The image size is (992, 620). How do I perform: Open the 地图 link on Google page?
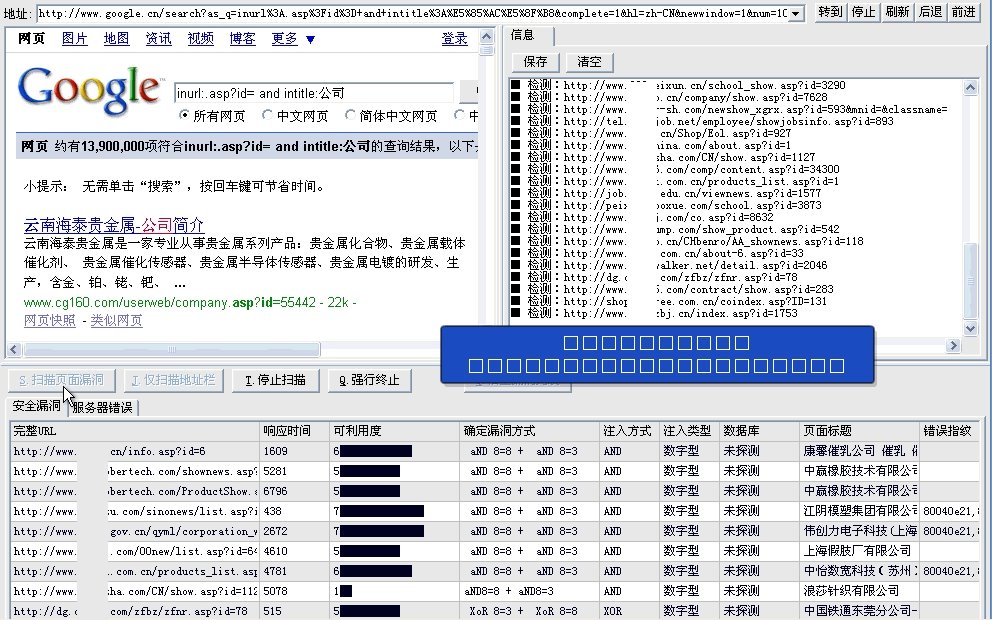[116, 39]
